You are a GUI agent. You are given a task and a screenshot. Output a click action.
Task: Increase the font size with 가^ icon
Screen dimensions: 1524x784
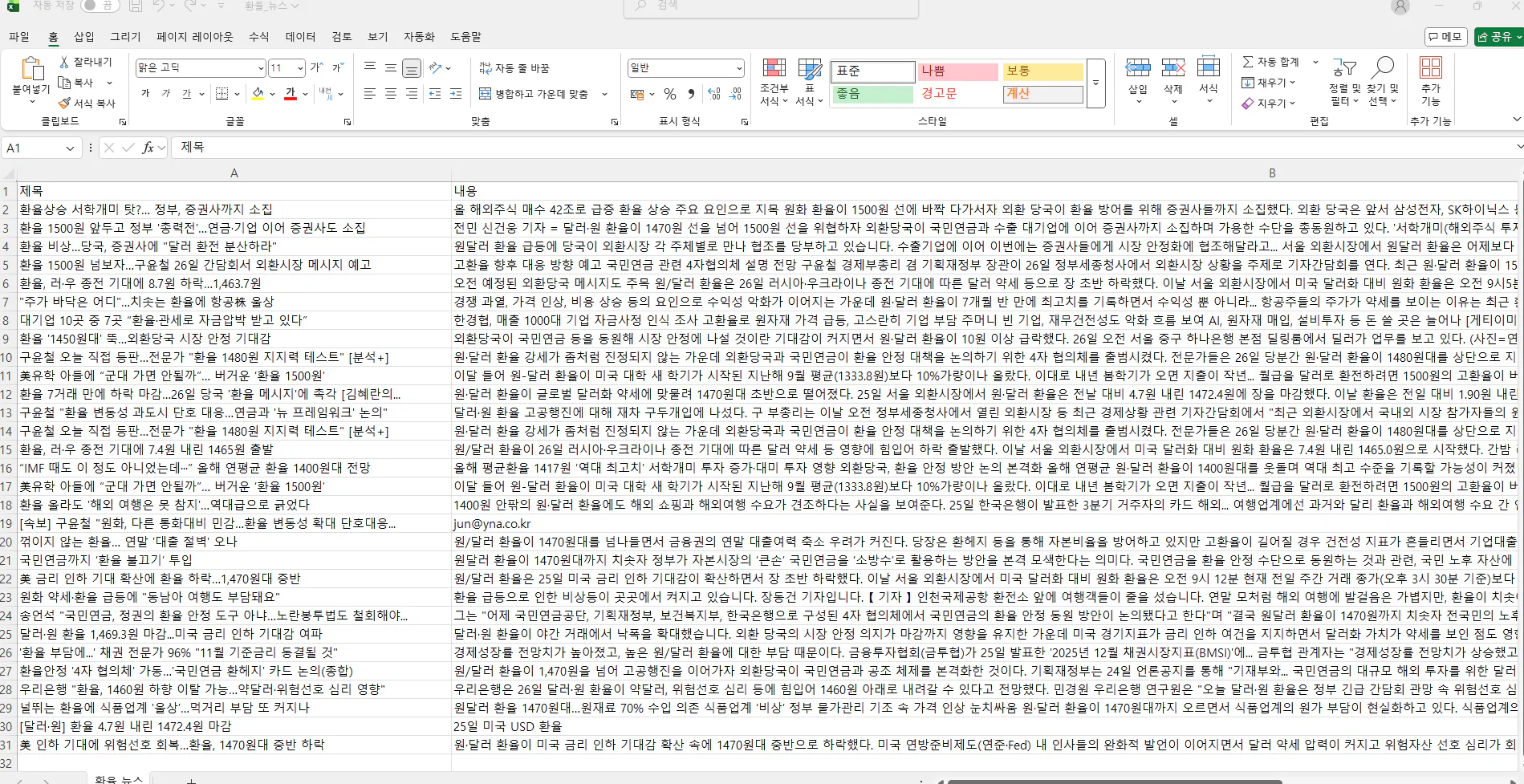[x=317, y=67]
